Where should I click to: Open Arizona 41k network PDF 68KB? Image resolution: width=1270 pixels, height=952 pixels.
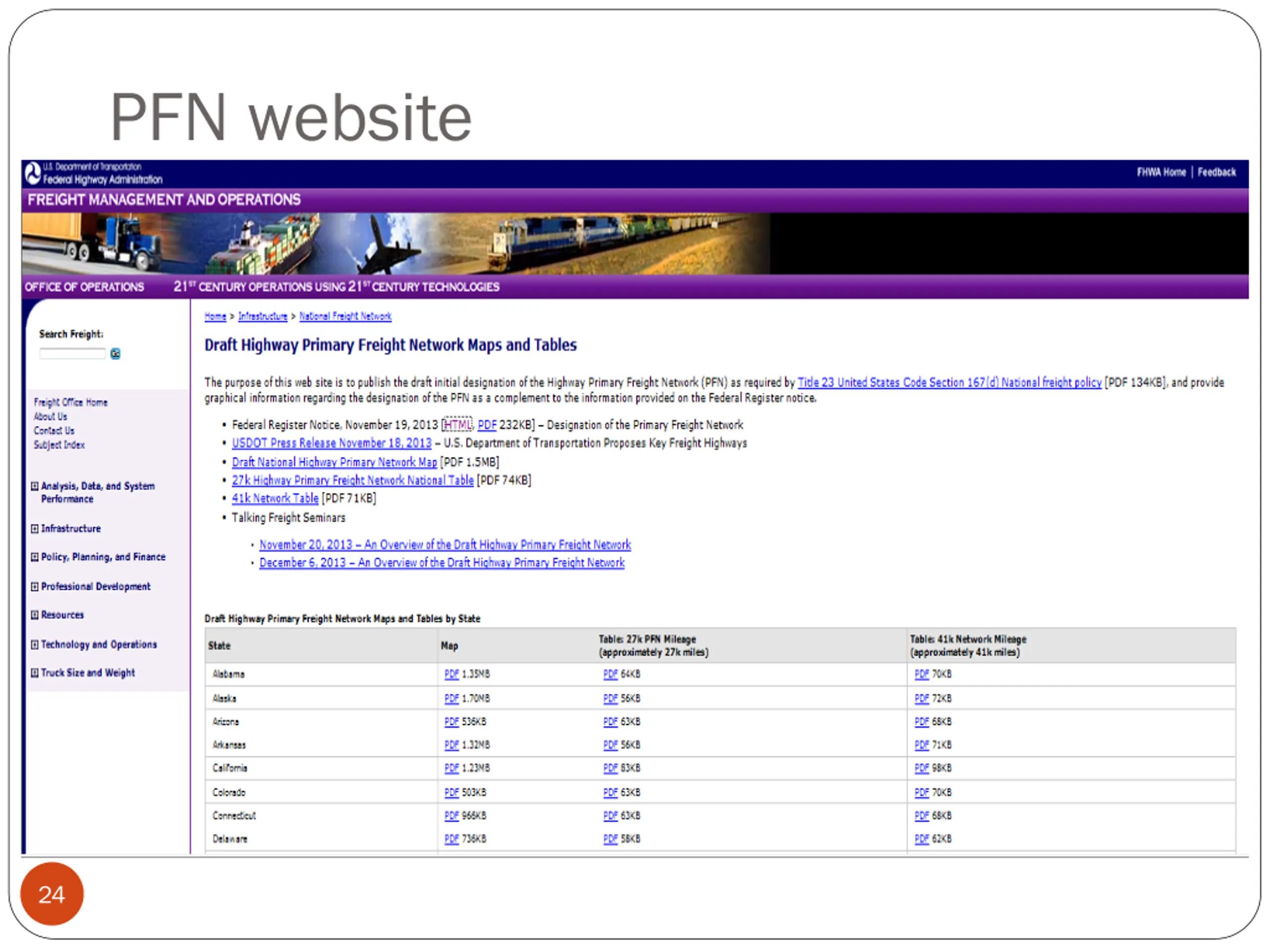[922, 722]
